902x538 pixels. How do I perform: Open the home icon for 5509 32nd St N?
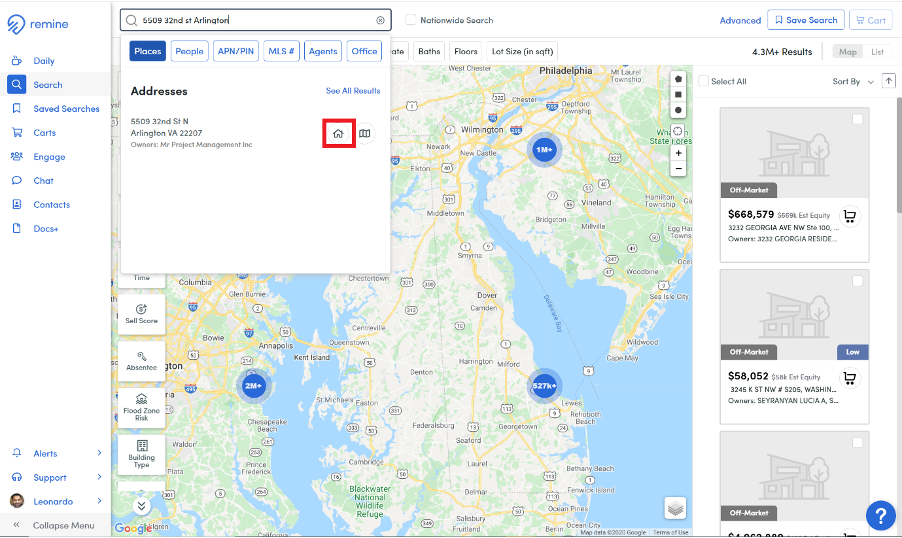(x=338, y=133)
